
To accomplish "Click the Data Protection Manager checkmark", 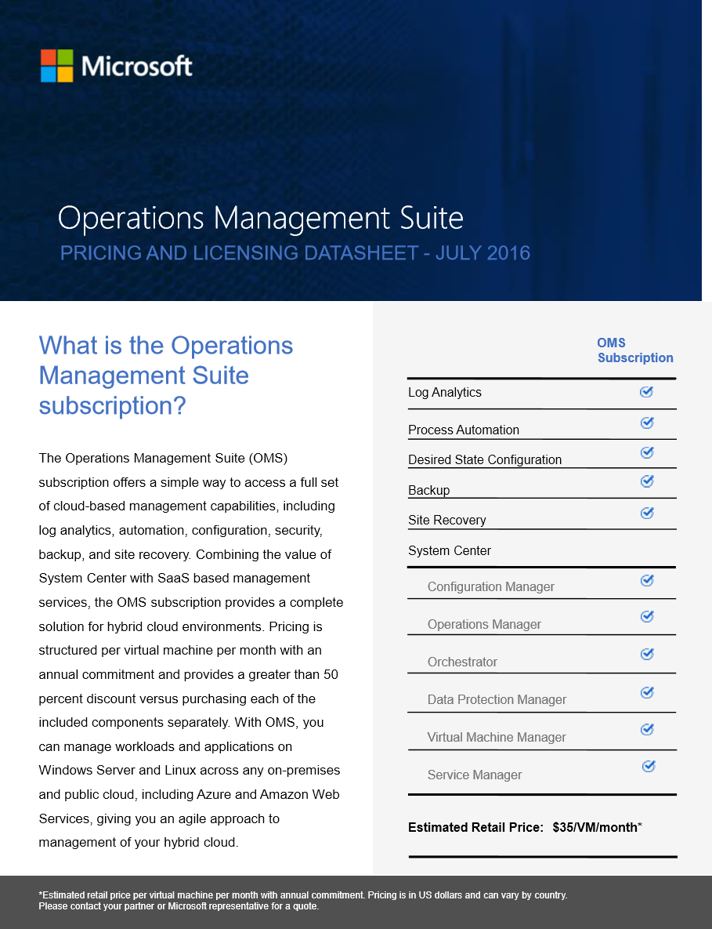I will click(x=647, y=692).
